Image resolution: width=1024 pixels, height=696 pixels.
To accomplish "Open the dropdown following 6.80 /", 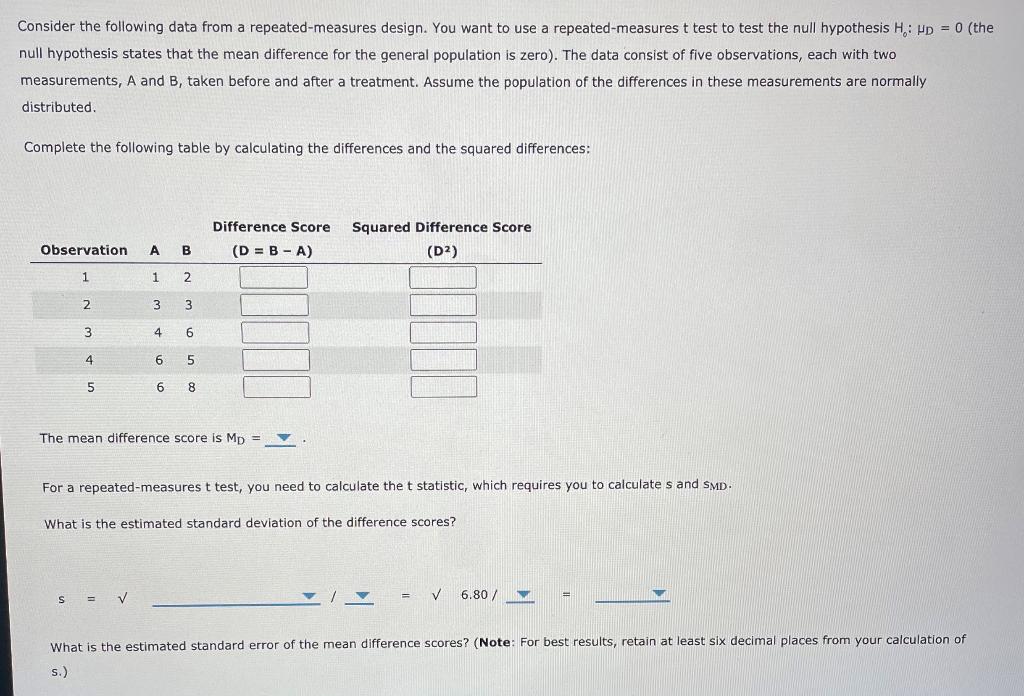I will pos(522,594).
